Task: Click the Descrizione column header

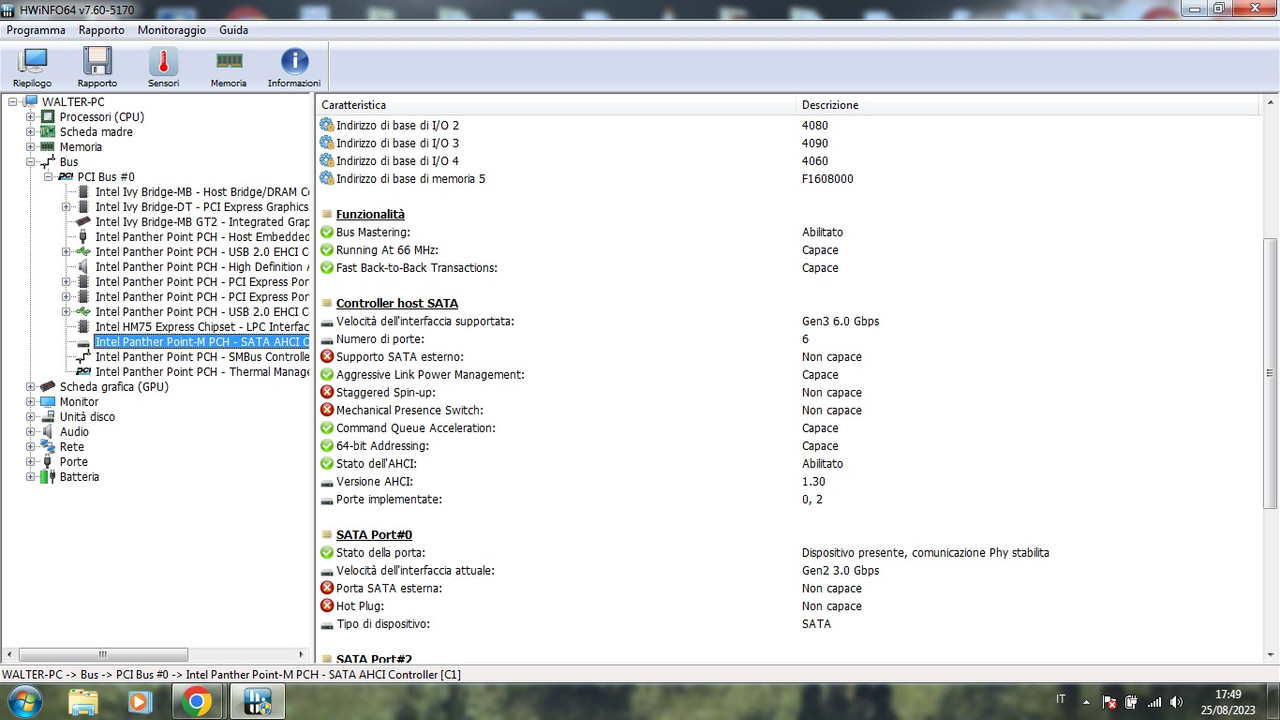Action: pyautogui.click(x=1029, y=105)
